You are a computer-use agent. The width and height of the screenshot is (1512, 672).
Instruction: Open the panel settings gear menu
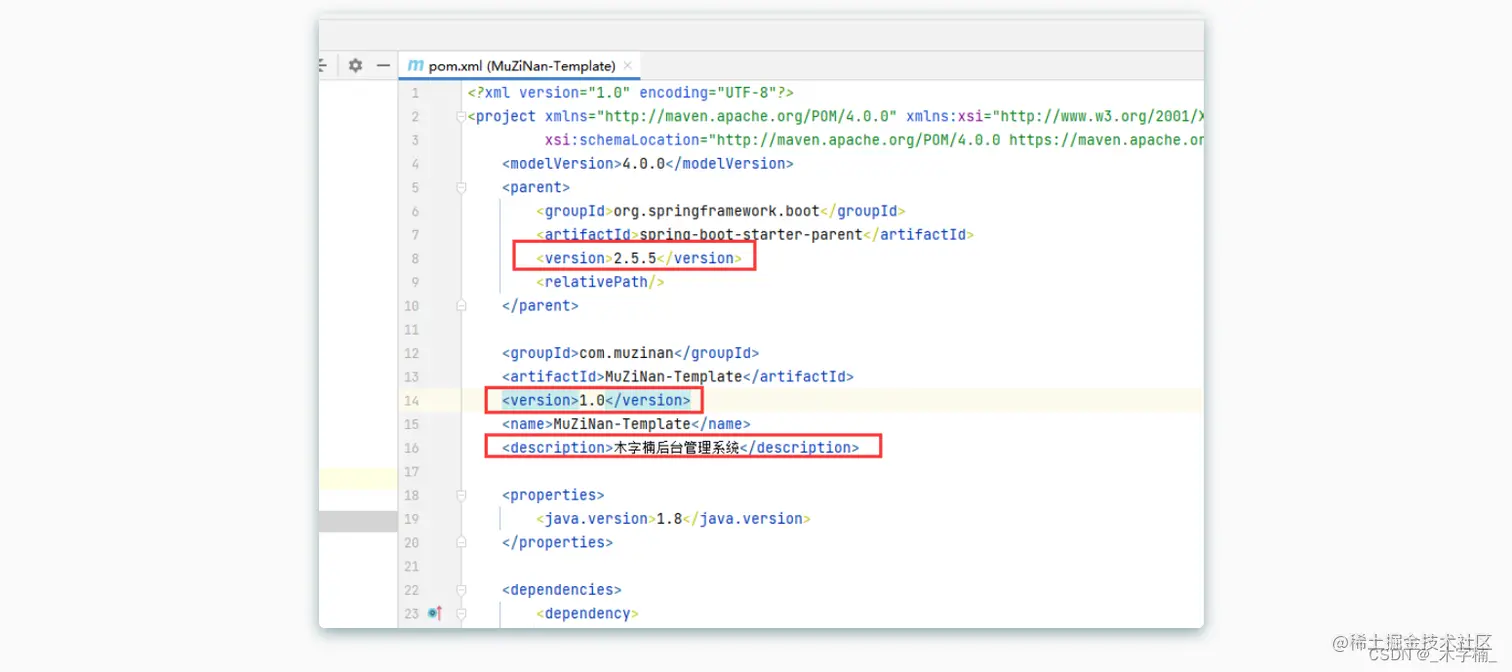(355, 66)
